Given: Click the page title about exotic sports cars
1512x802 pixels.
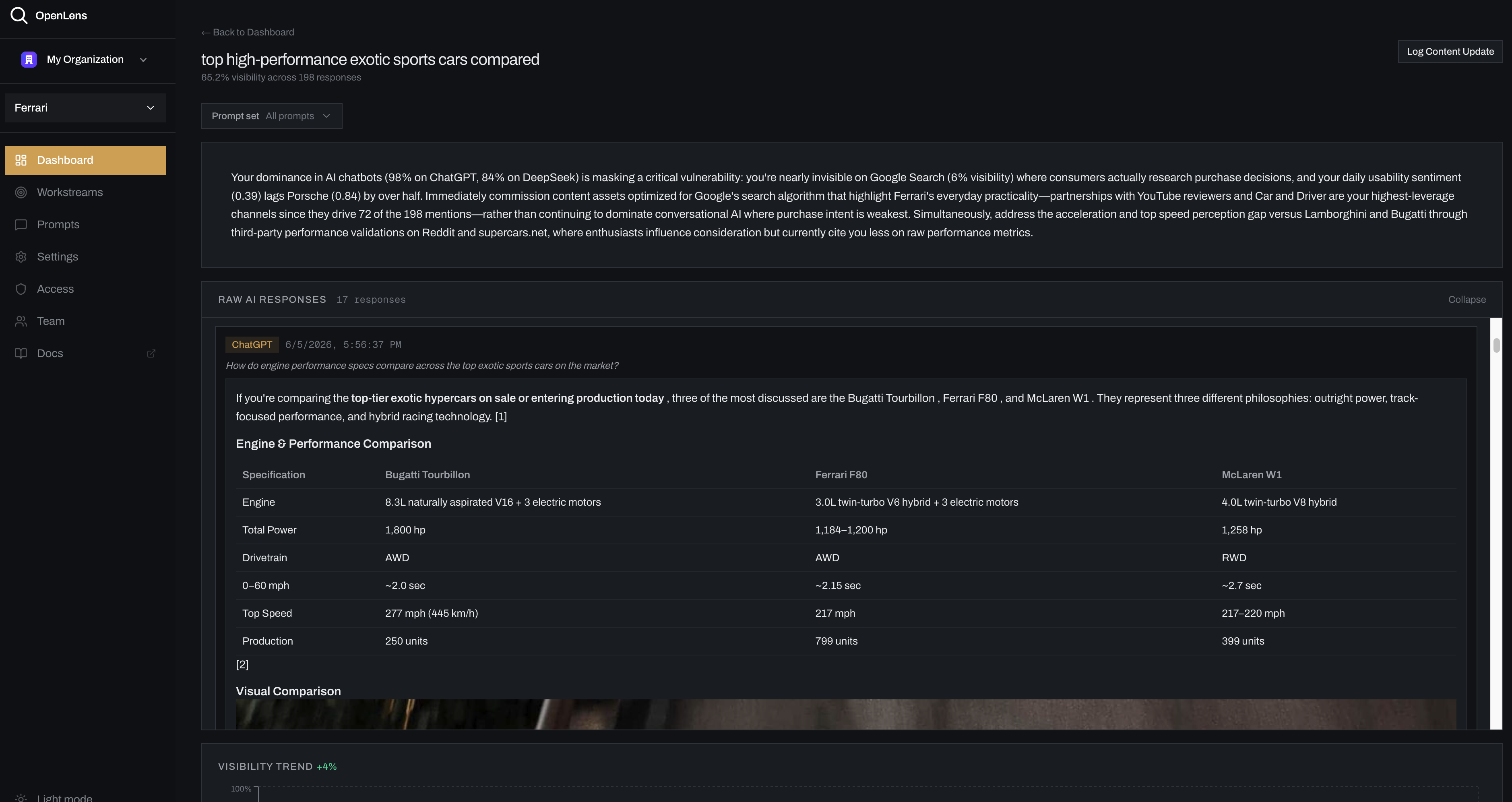Looking at the screenshot, I should click(x=370, y=59).
